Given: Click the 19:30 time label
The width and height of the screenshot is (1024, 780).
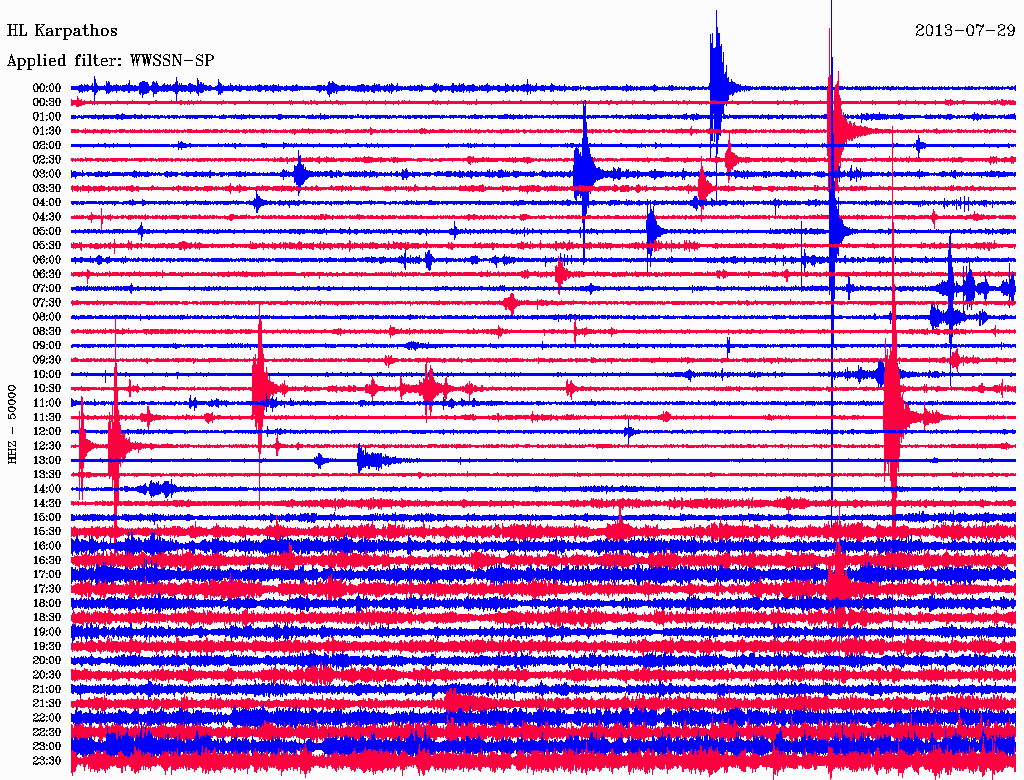Looking at the screenshot, I should (47, 646).
